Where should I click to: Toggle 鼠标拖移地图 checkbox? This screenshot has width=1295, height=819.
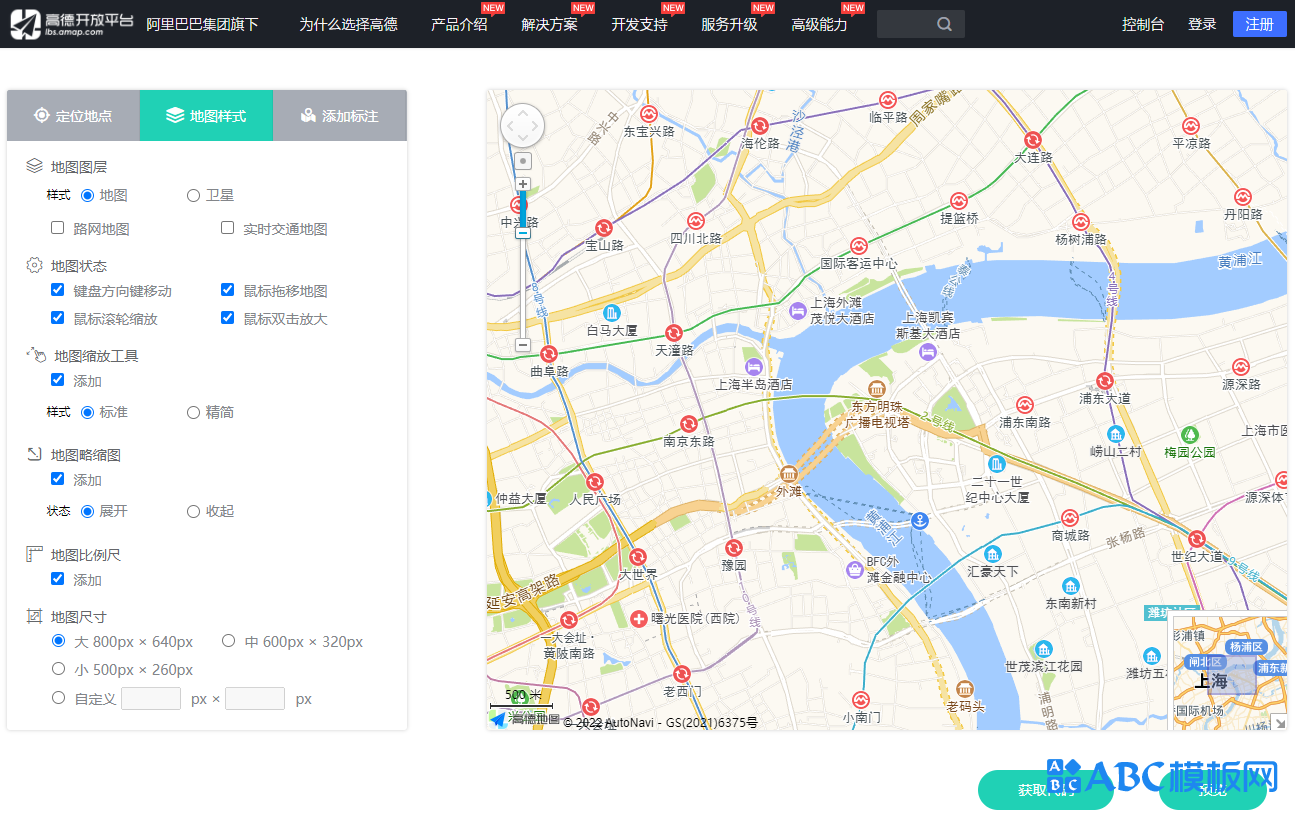pos(228,290)
